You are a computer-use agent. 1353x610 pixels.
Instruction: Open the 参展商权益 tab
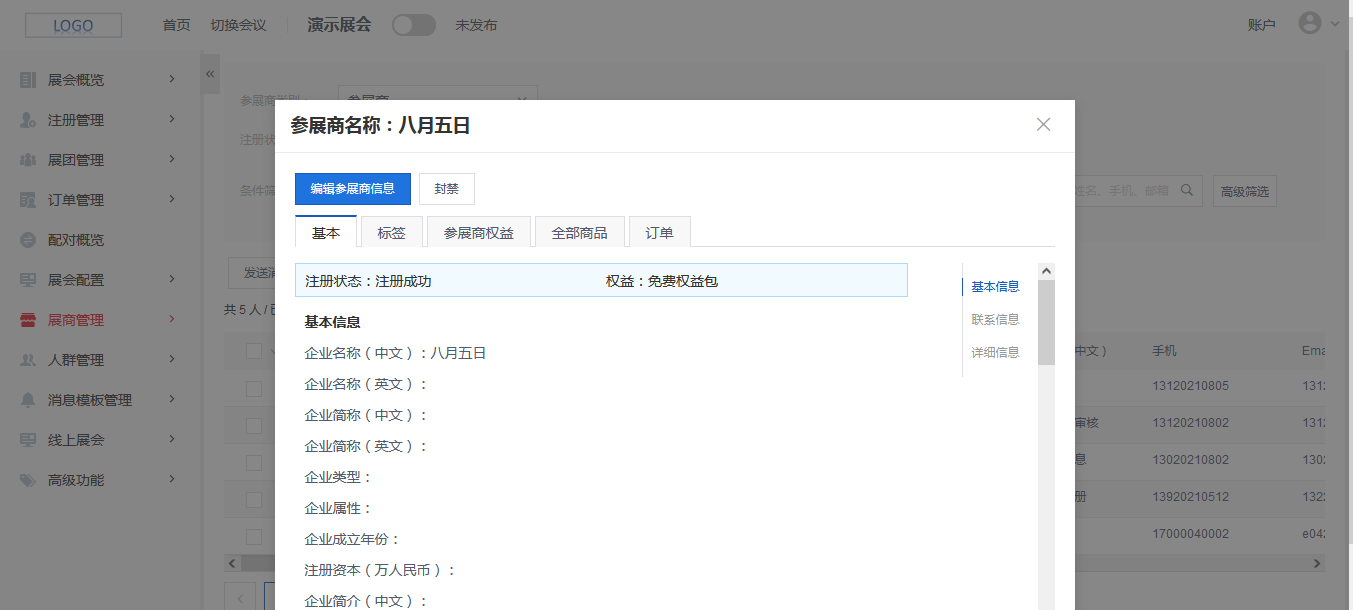tap(479, 232)
